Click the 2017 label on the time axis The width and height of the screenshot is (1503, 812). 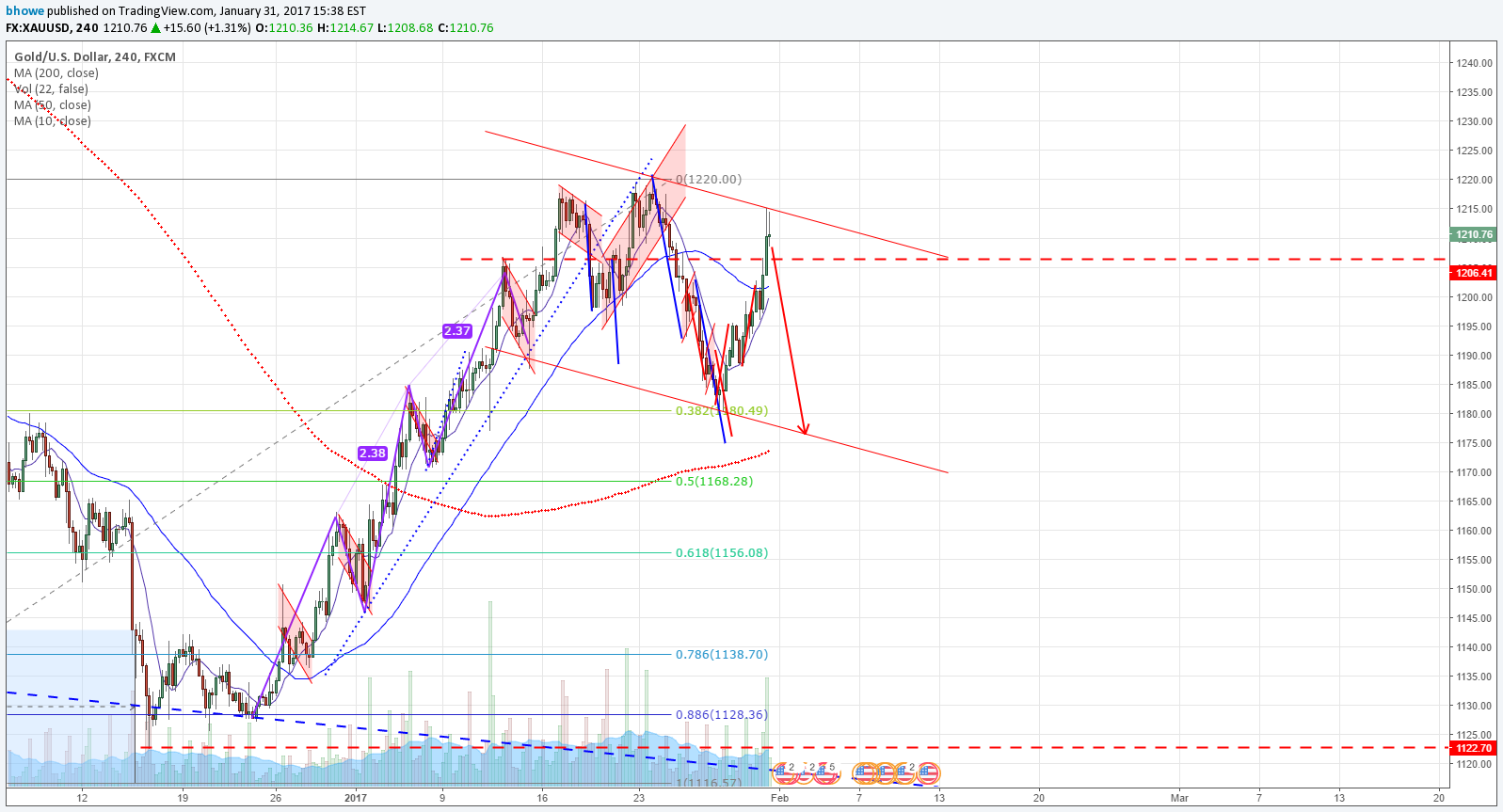point(356,798)
